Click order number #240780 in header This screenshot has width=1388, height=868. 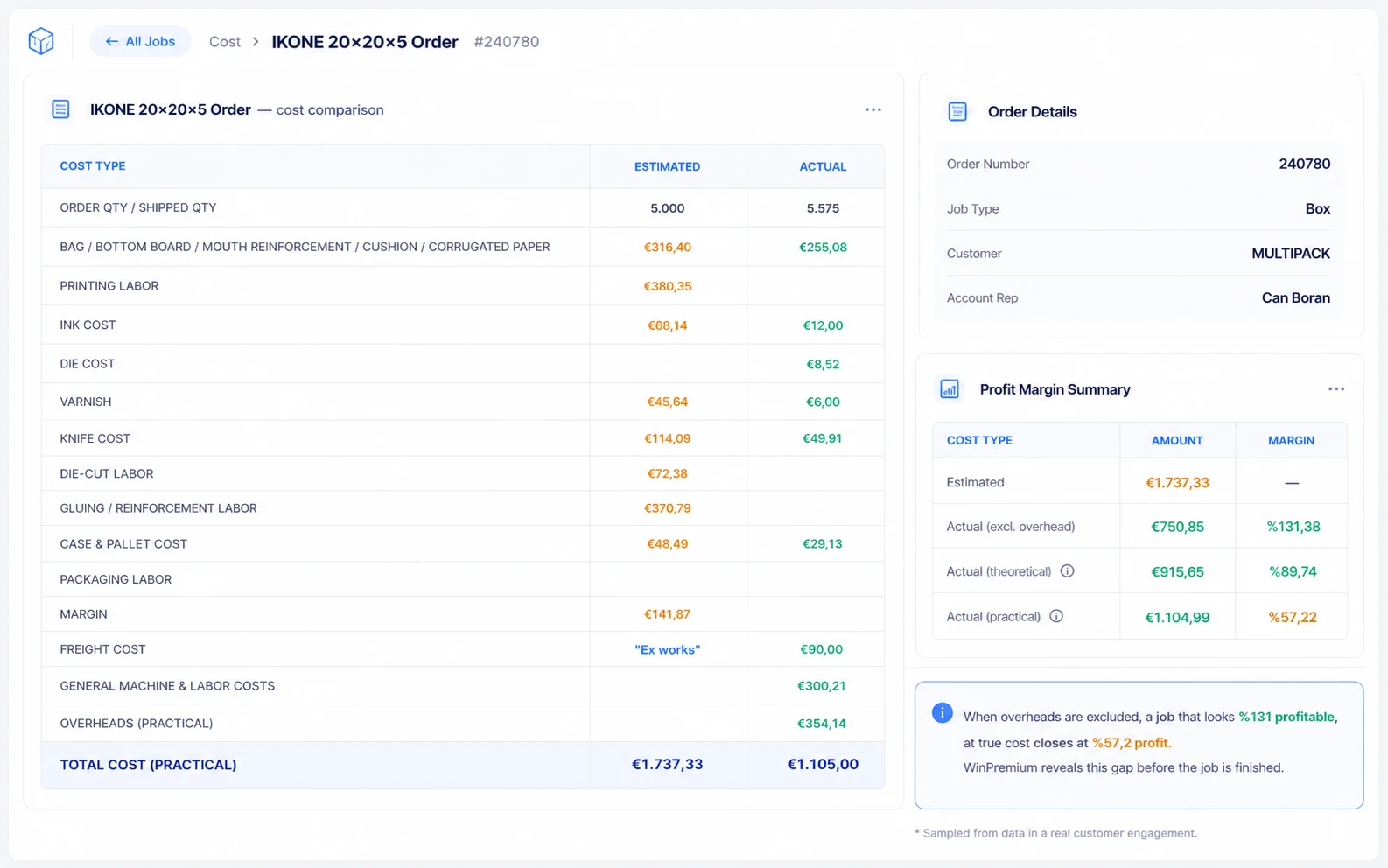(506, 42)
